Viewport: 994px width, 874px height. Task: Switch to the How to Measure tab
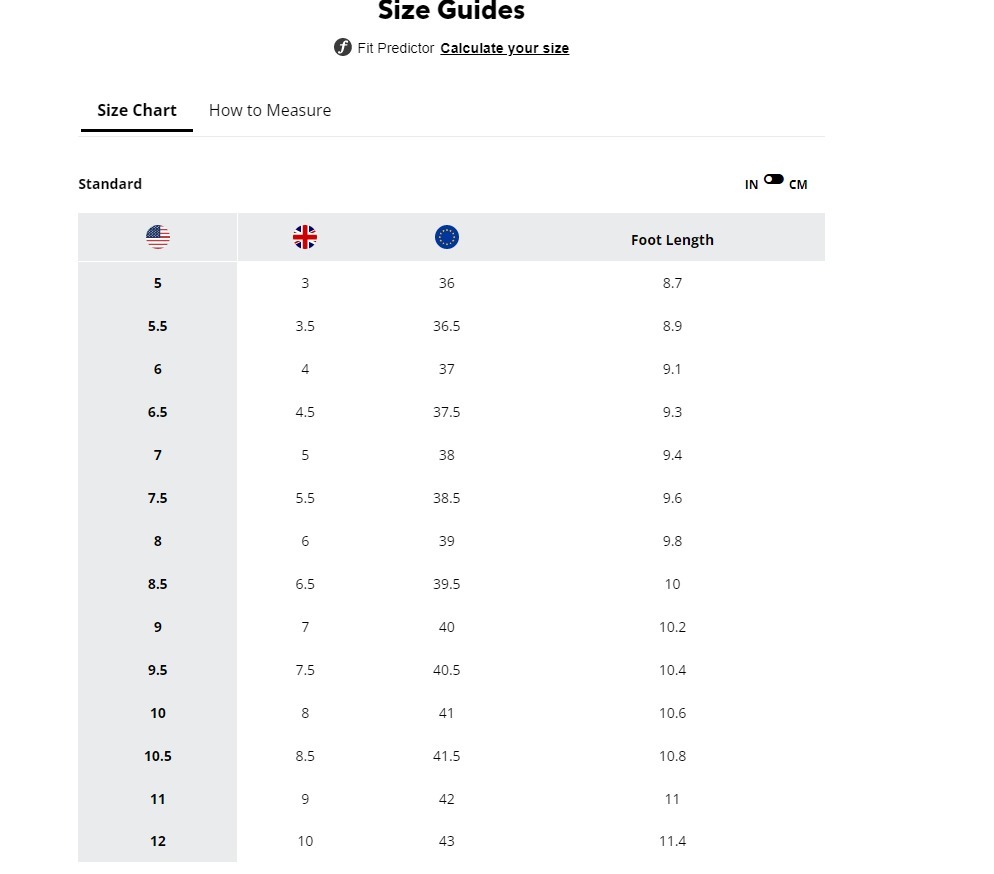[x=270, y=110]
